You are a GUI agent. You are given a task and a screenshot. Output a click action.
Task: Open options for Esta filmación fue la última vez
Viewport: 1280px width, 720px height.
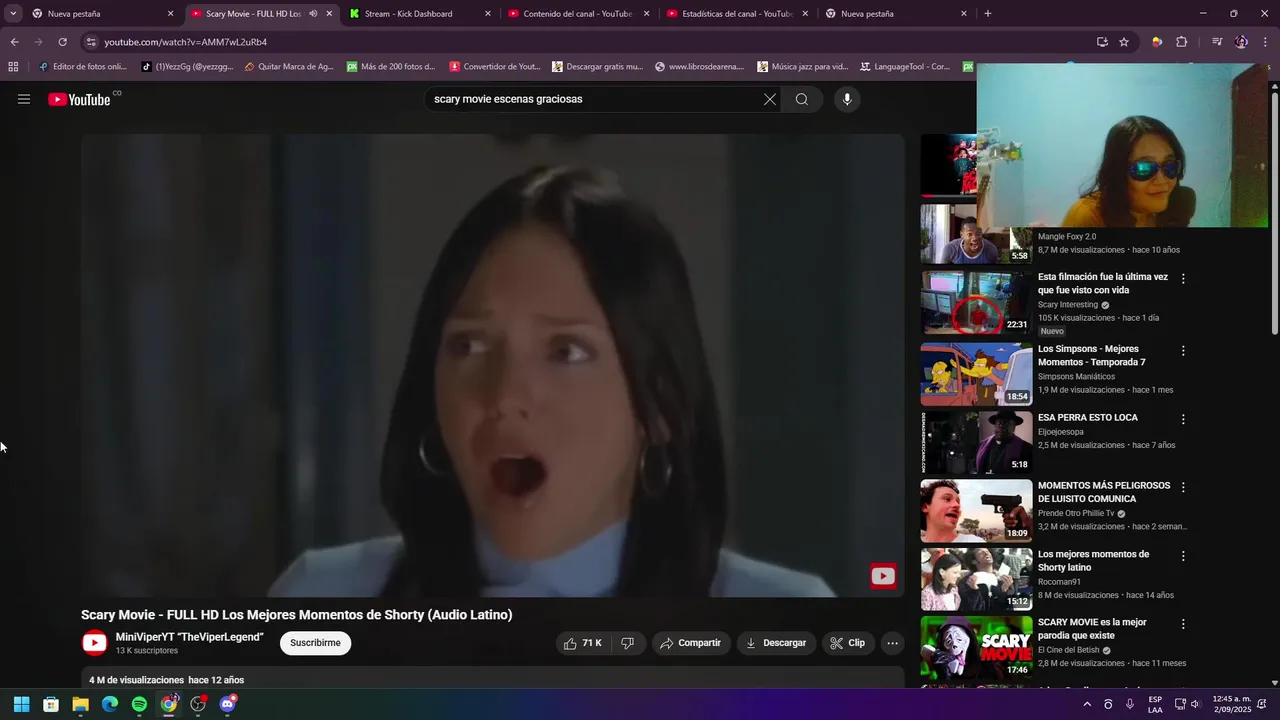(1183, 279)
